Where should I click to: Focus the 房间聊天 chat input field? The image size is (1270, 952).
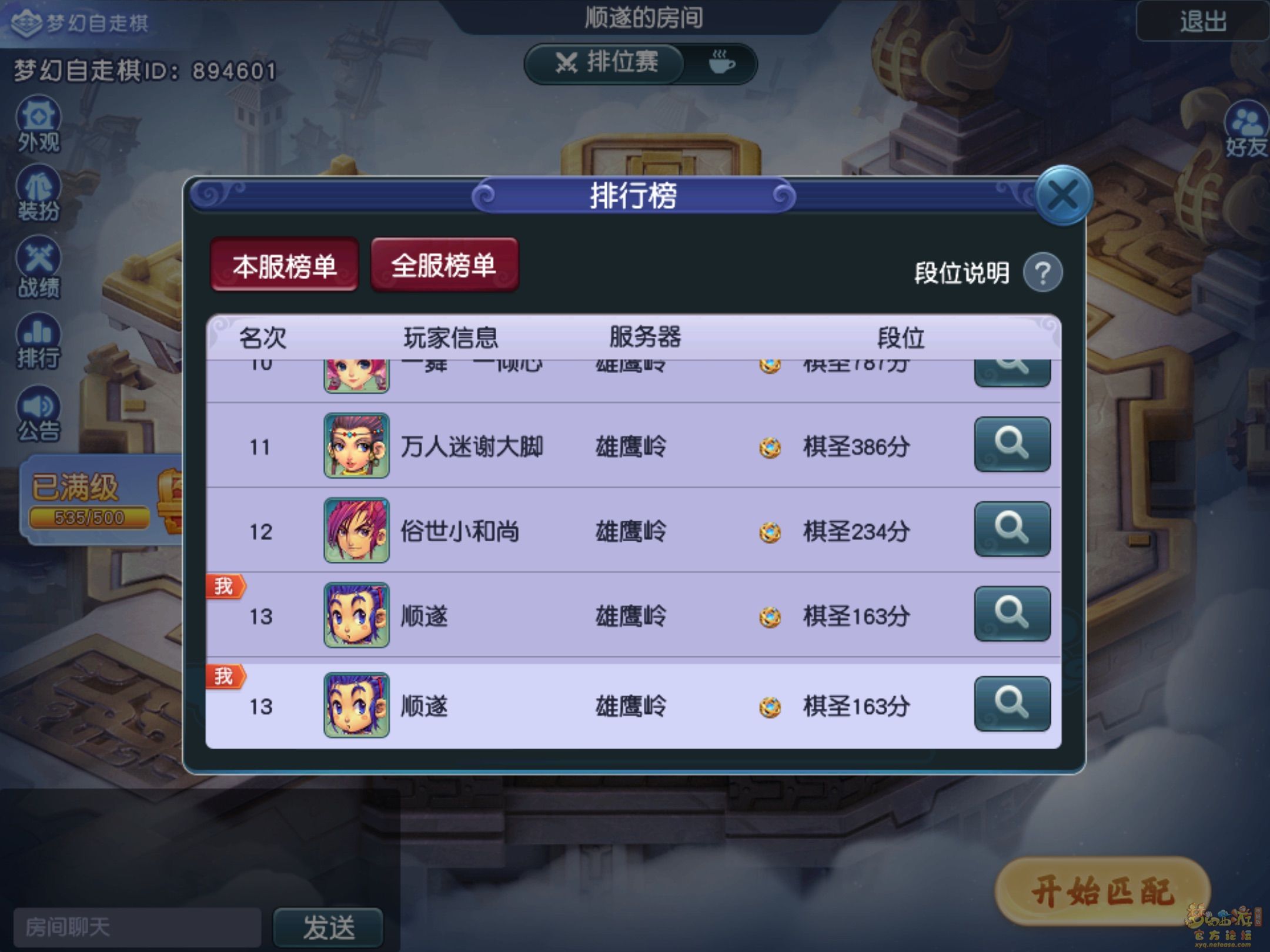[x=137, y=928]
